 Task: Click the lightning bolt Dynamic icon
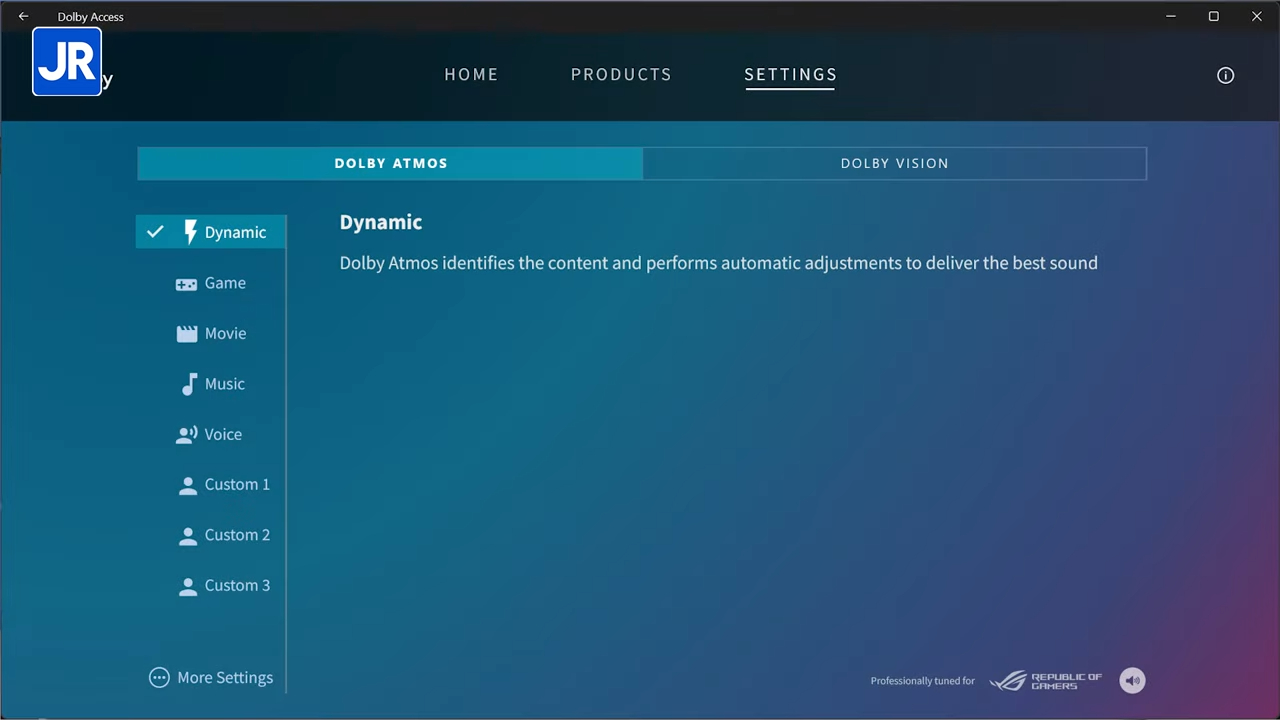[190, 232]
